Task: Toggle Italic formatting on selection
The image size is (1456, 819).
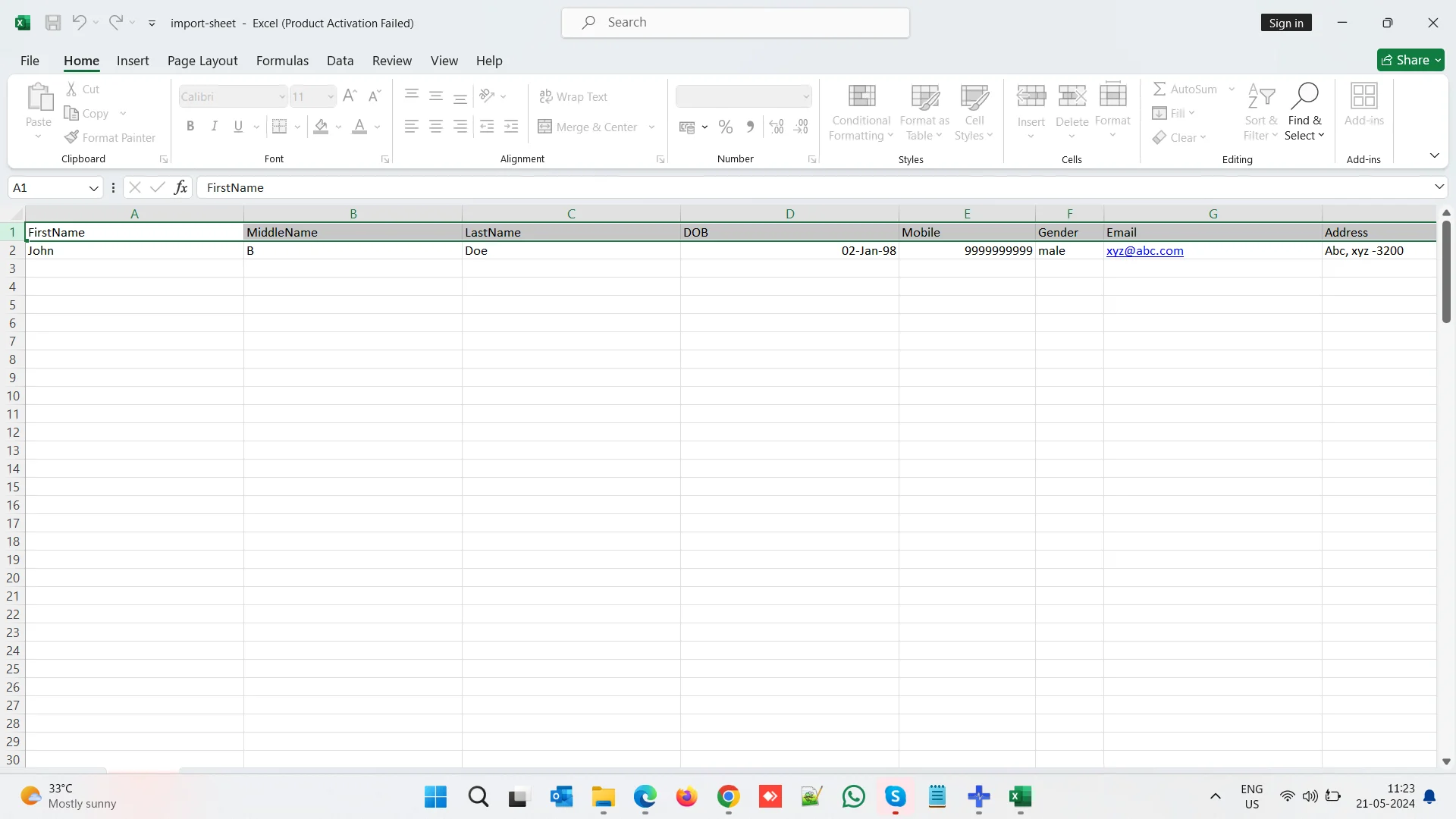Action: tap(214, 126)
